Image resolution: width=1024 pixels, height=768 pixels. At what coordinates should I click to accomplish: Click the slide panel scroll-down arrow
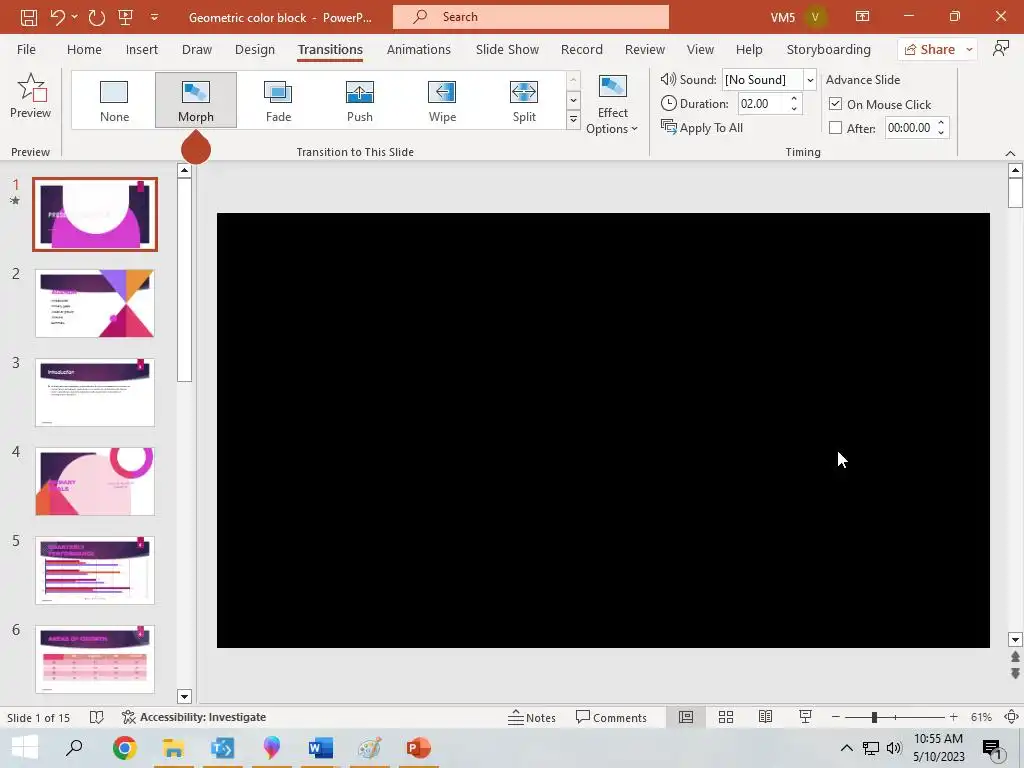(x=184, y=696)
